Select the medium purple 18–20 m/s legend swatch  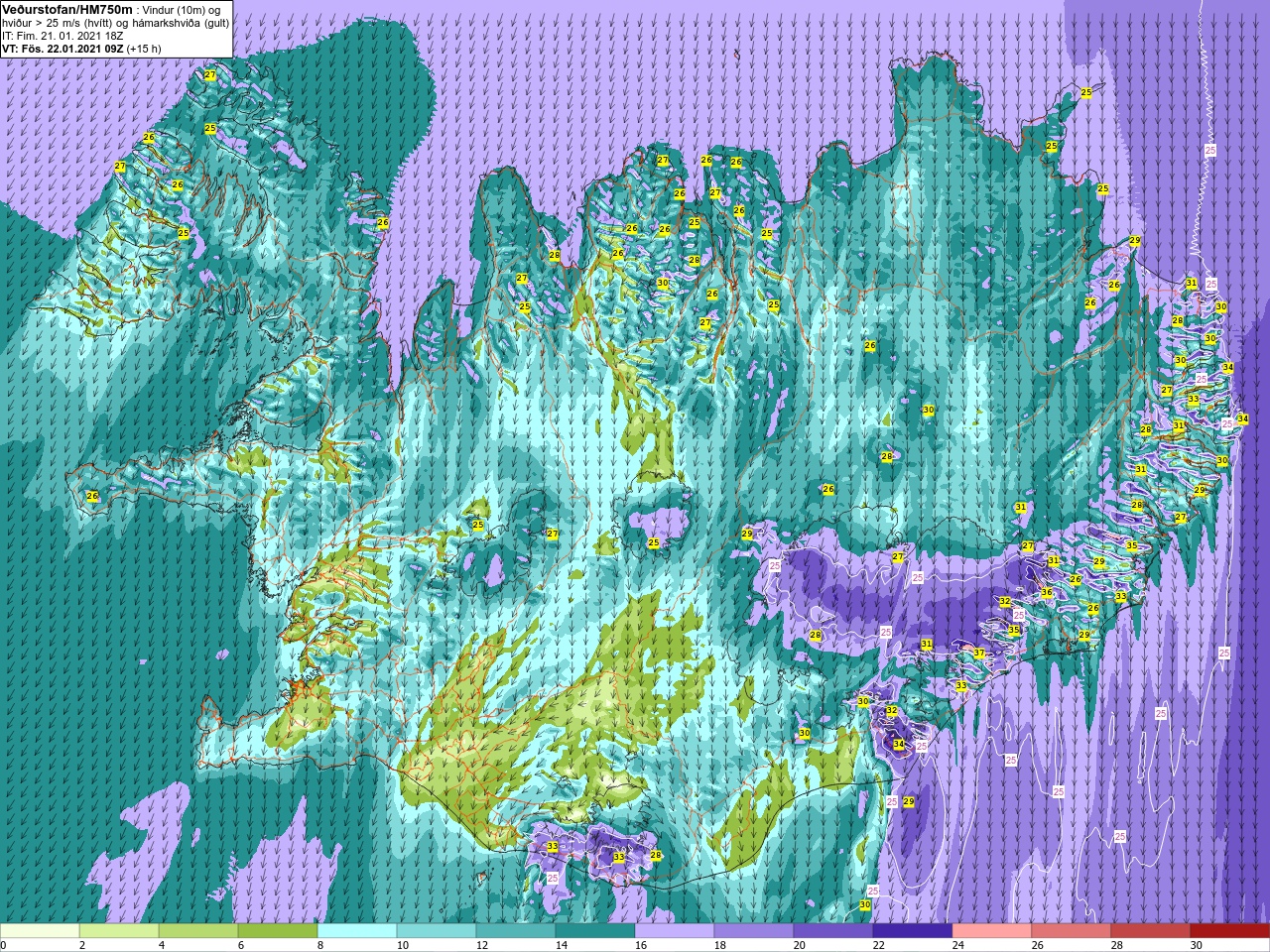[754, 931]
